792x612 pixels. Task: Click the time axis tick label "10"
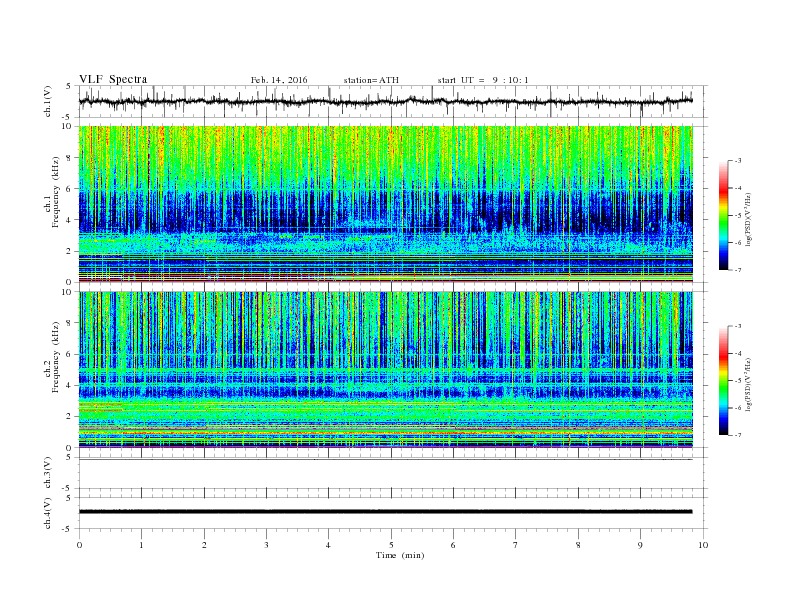(x=703, y=545)
